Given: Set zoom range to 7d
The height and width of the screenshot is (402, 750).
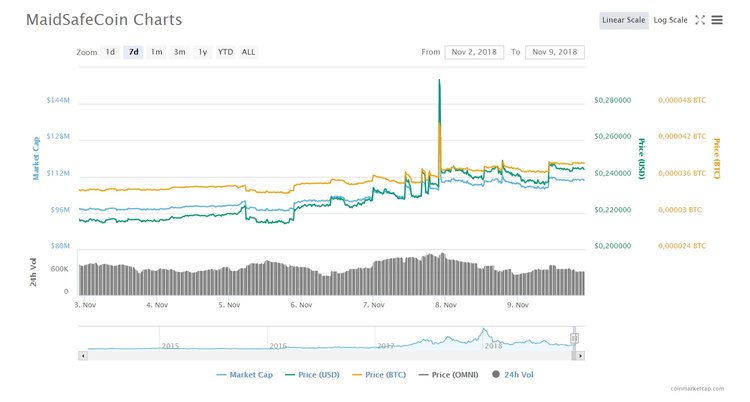Looking at the screenshot, I should (133, 52).
